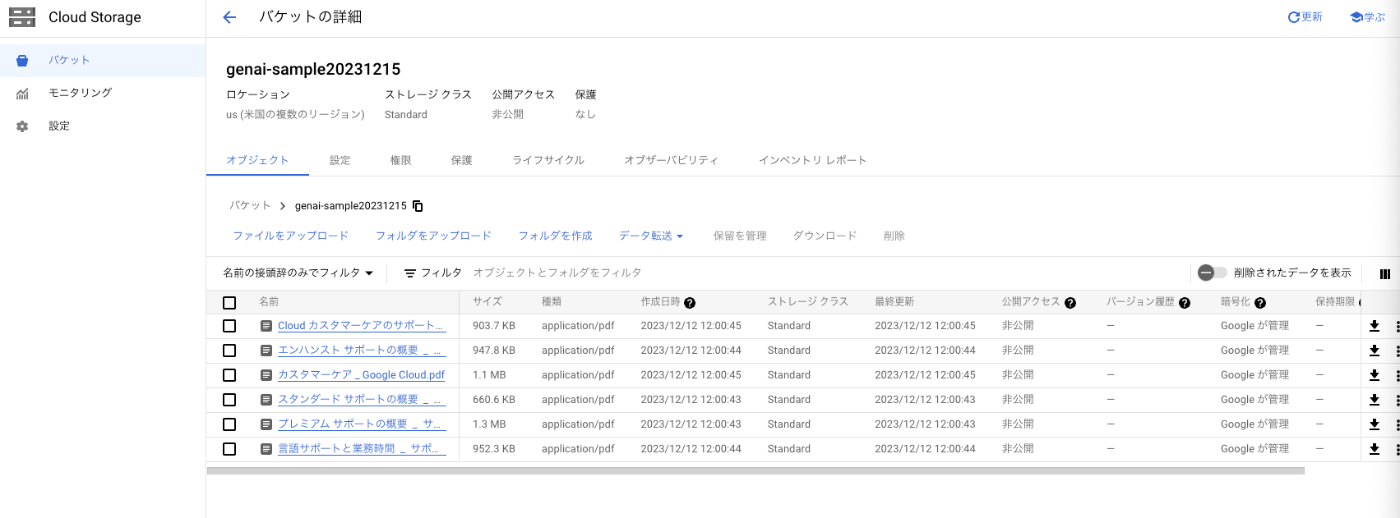The image size is (1400, 518).
Task: Click the 更新 refresh button
Action: point(1305,17)
